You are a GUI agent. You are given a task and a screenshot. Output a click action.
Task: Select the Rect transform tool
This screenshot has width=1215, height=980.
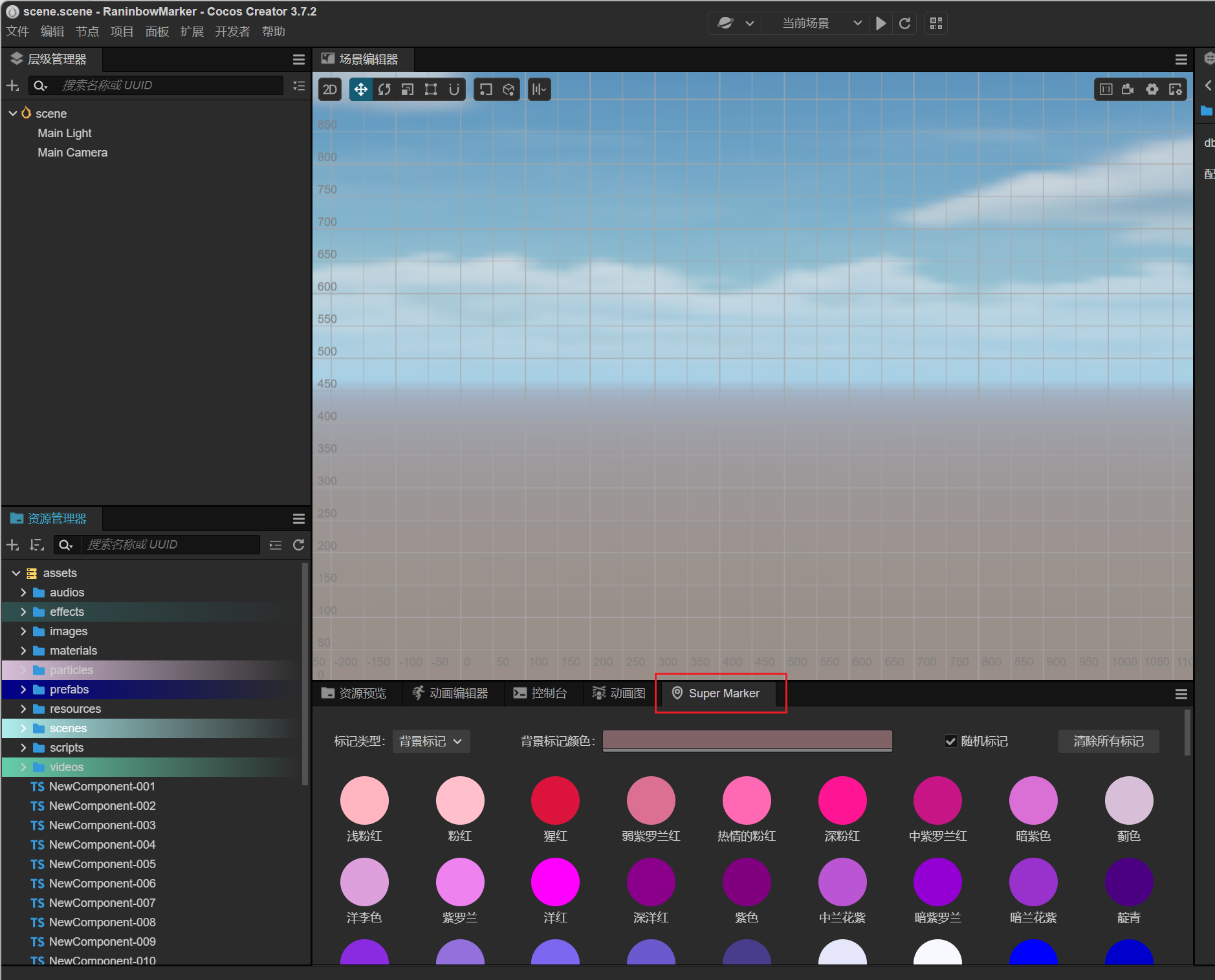coord(431,89)
